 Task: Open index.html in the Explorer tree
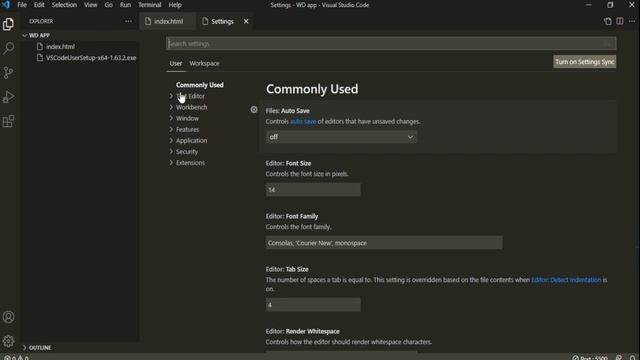pos(60,47)
